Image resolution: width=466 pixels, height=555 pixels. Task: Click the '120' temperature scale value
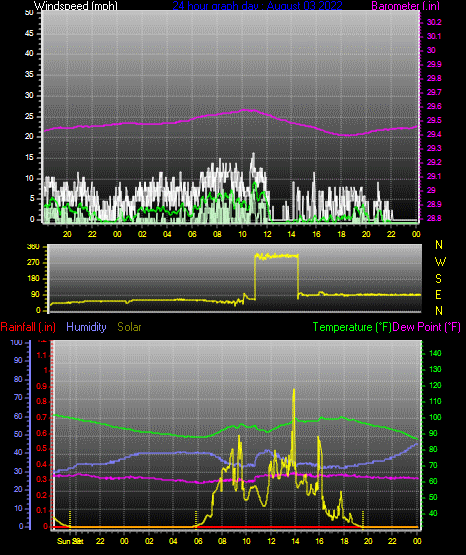click(435, 385)
